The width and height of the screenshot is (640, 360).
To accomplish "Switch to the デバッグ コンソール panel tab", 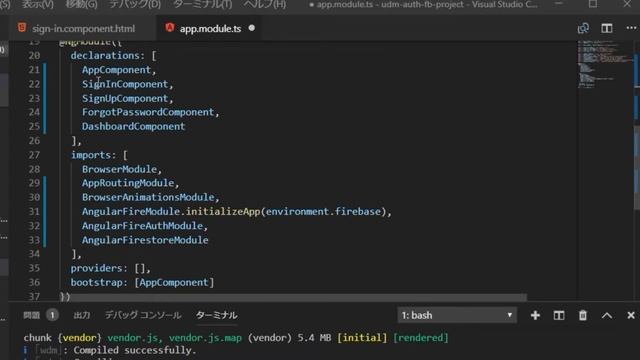I will pos(143,315).
